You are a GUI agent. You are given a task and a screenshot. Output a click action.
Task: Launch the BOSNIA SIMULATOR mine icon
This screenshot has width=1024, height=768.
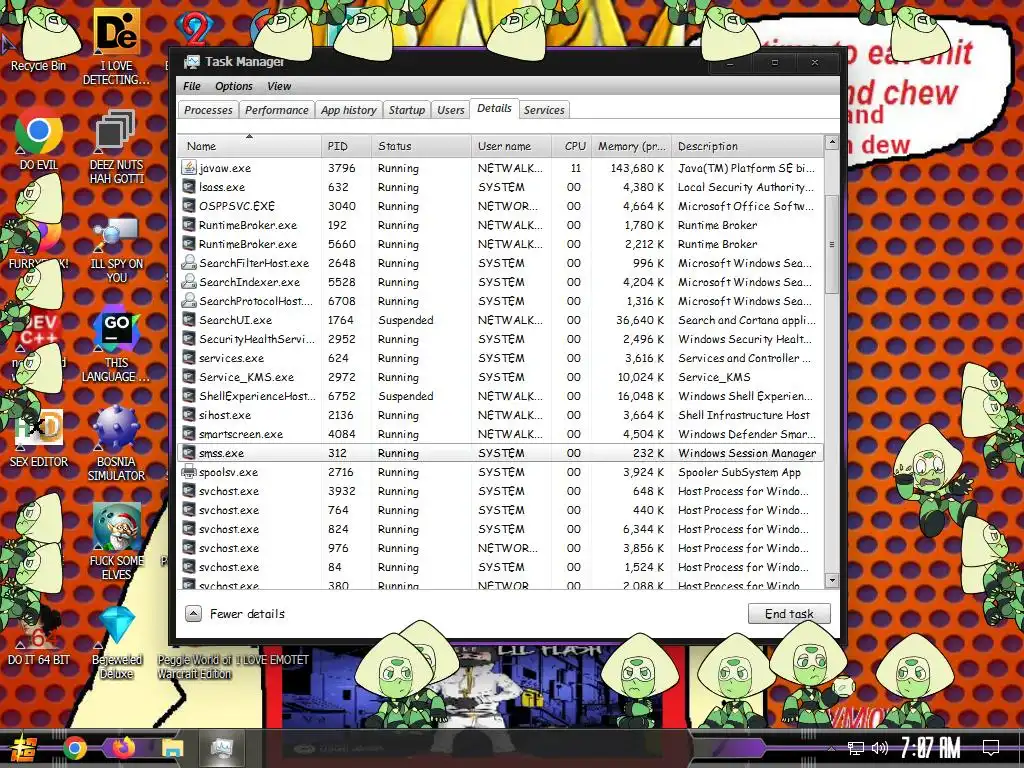click(116, 443)
